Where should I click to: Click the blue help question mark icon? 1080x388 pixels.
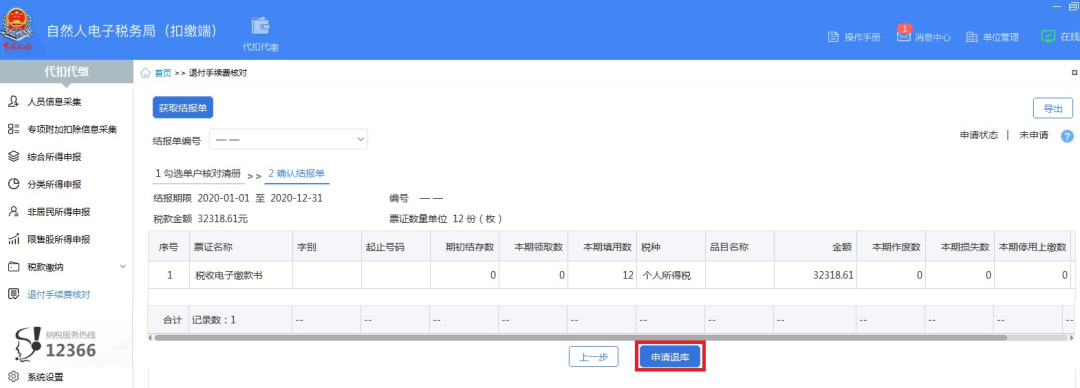(1068, 136)
